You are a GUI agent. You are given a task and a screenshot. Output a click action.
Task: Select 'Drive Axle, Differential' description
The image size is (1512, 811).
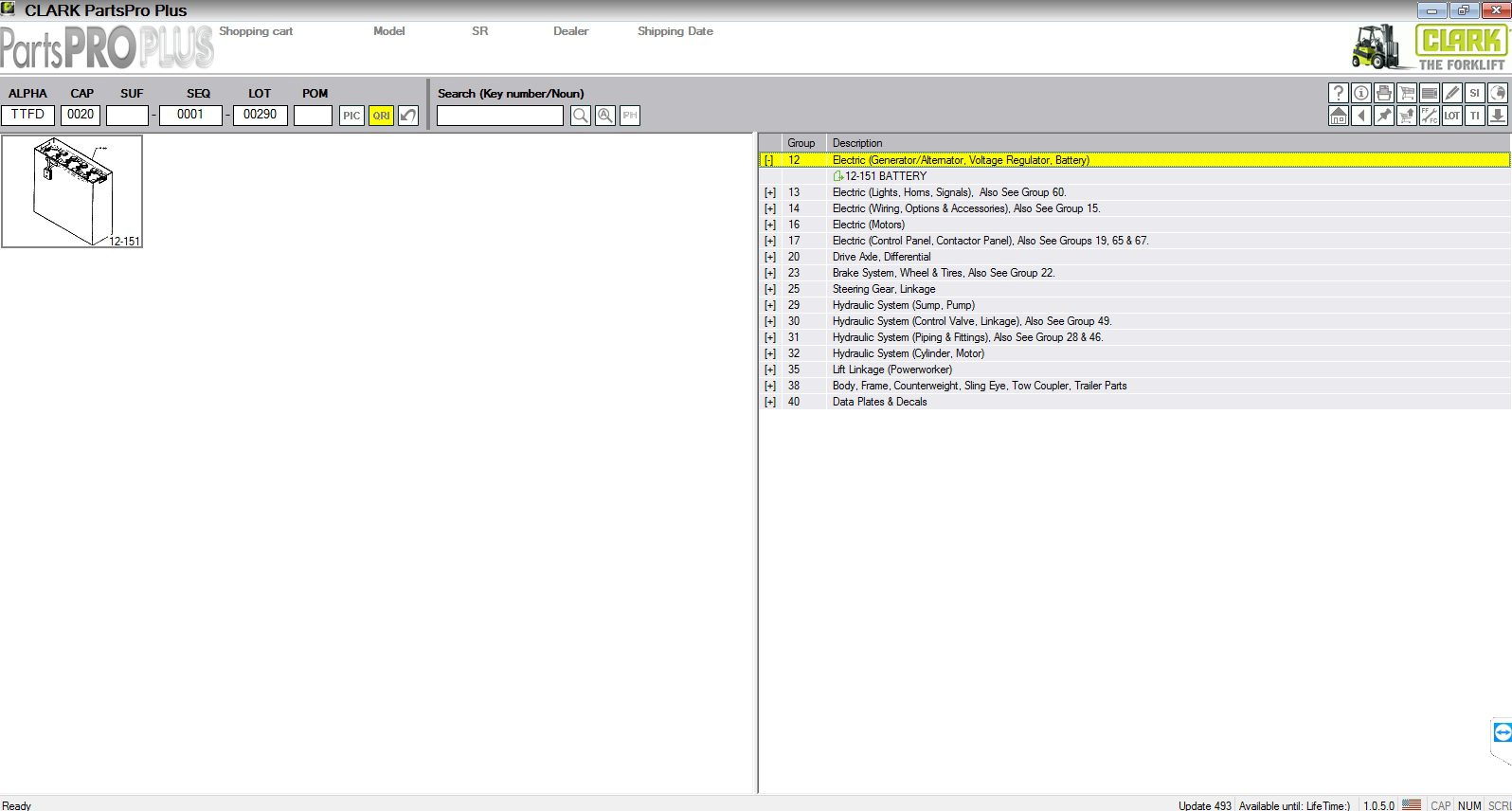[x=881, y=257]
